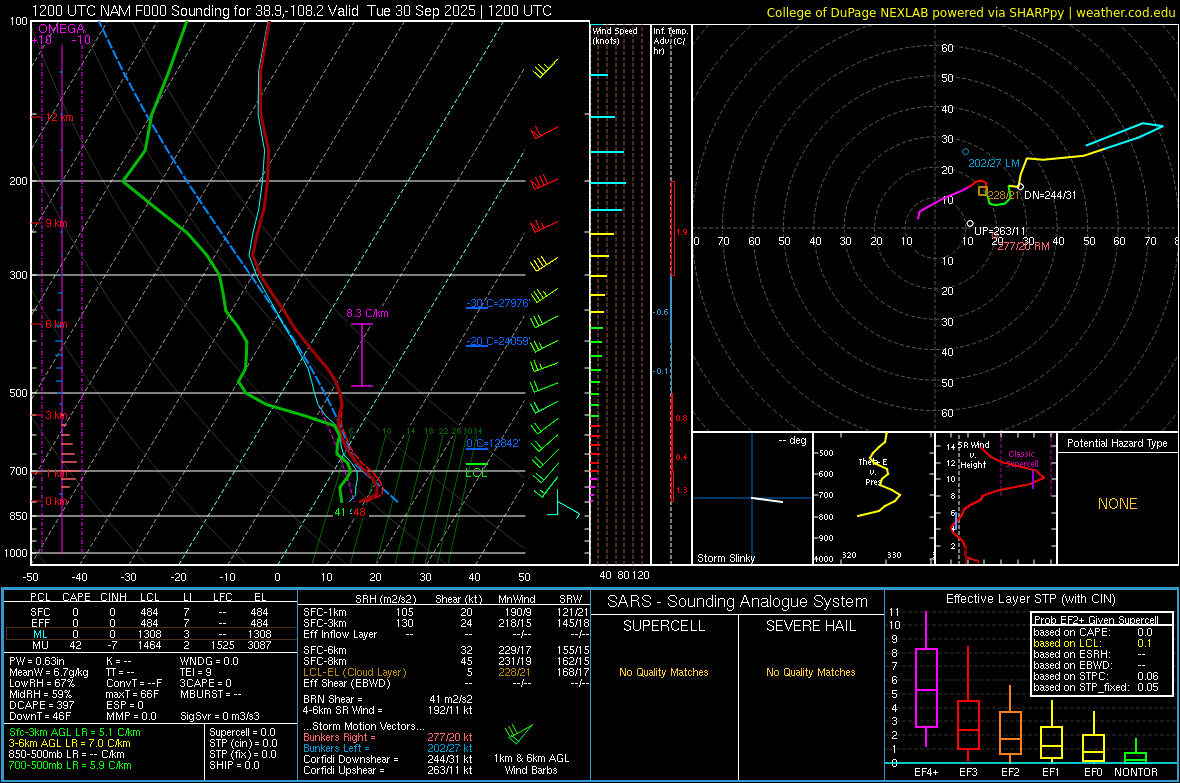
Task: Click the yellow based on LCL row
Action: pyautogui.click(x=1093, y=643)
